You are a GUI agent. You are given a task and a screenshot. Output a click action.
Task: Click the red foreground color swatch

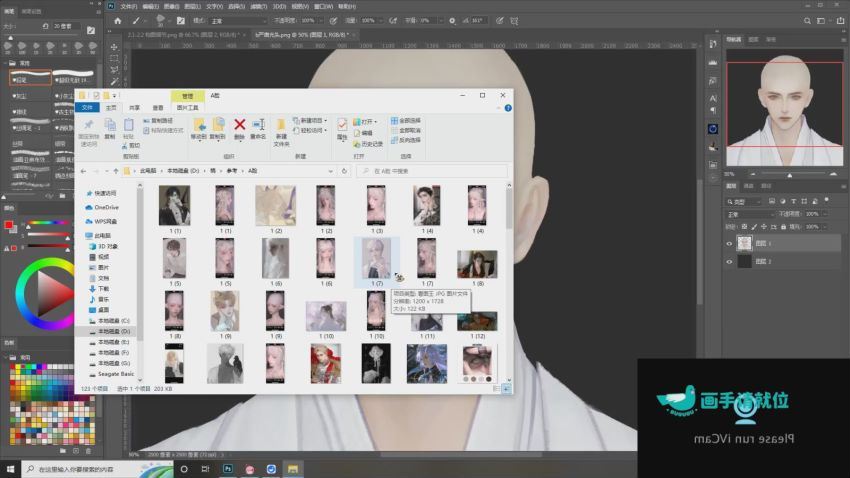click(x=8, y=225)
